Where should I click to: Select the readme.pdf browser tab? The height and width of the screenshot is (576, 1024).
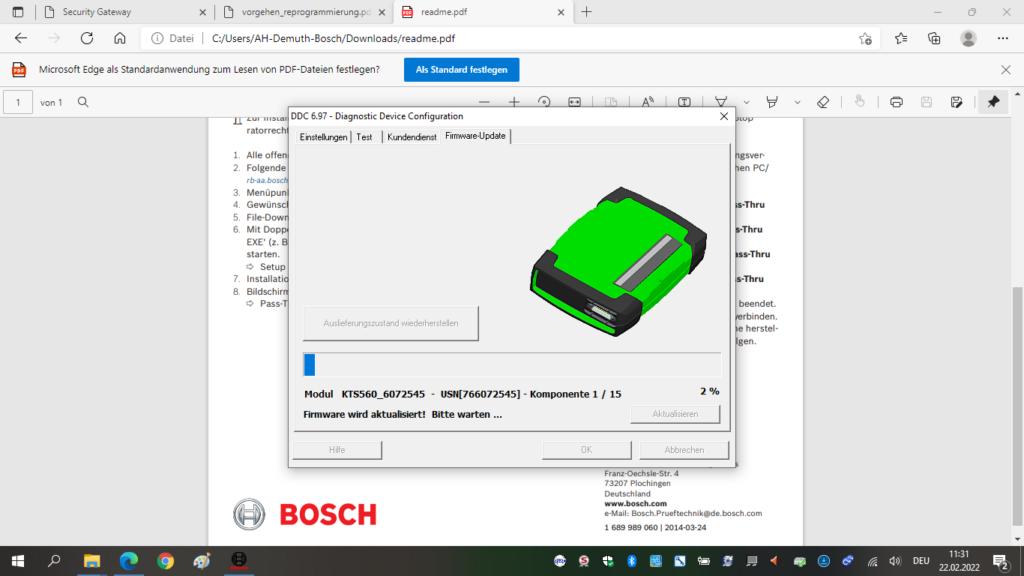(x=483, y=12)
